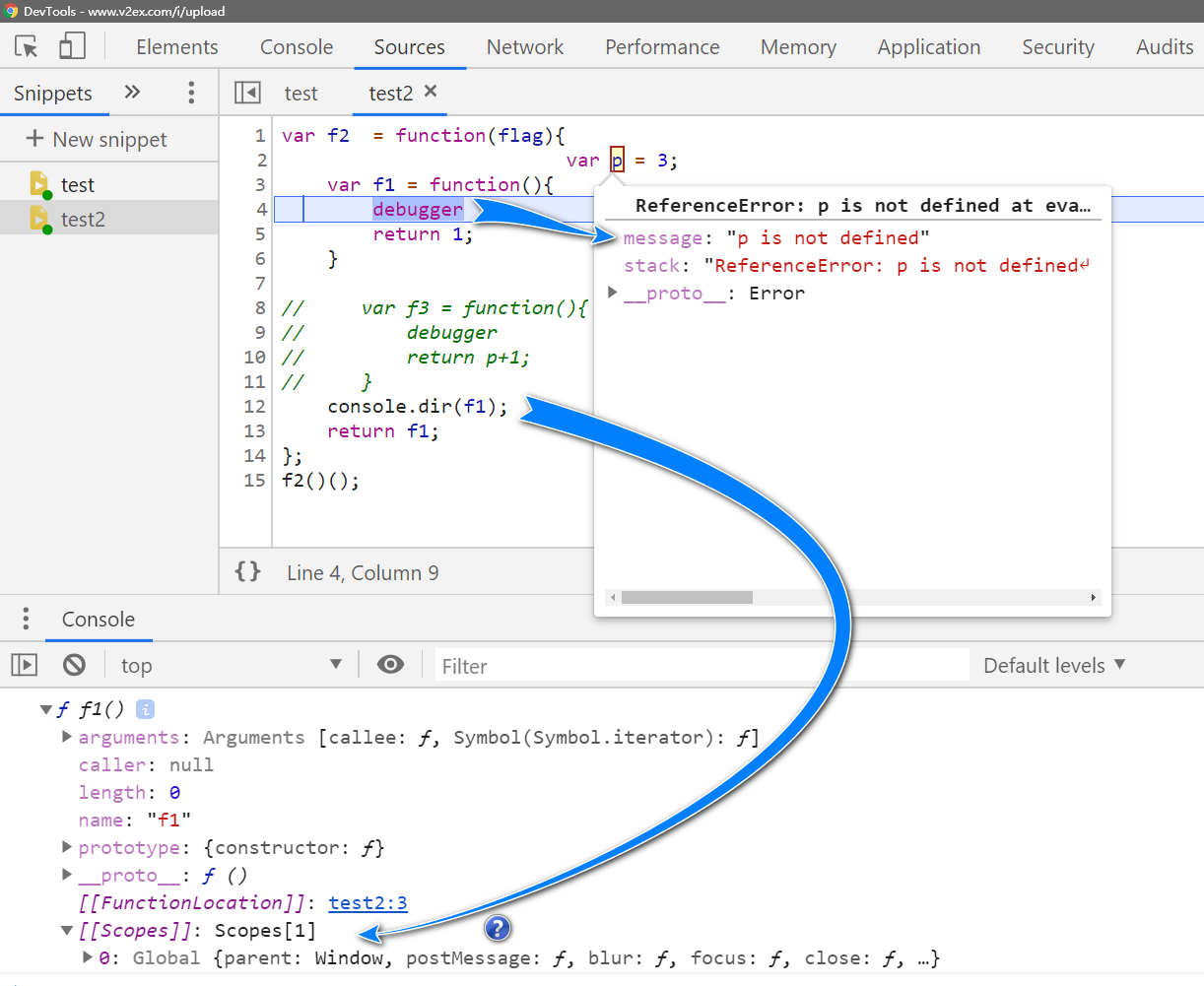Screen dimensions: 1204x986
Task: Click the popup scrollbar left arrow
Action: [613, 597]
